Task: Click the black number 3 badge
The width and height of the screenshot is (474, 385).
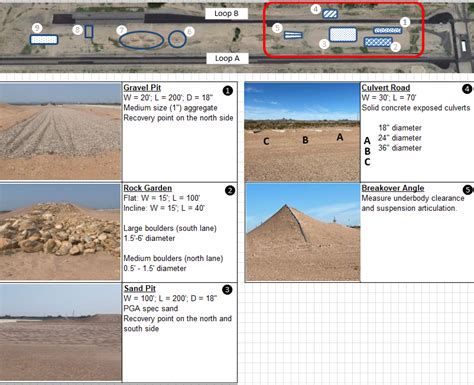Action: (x=227, y=290)
